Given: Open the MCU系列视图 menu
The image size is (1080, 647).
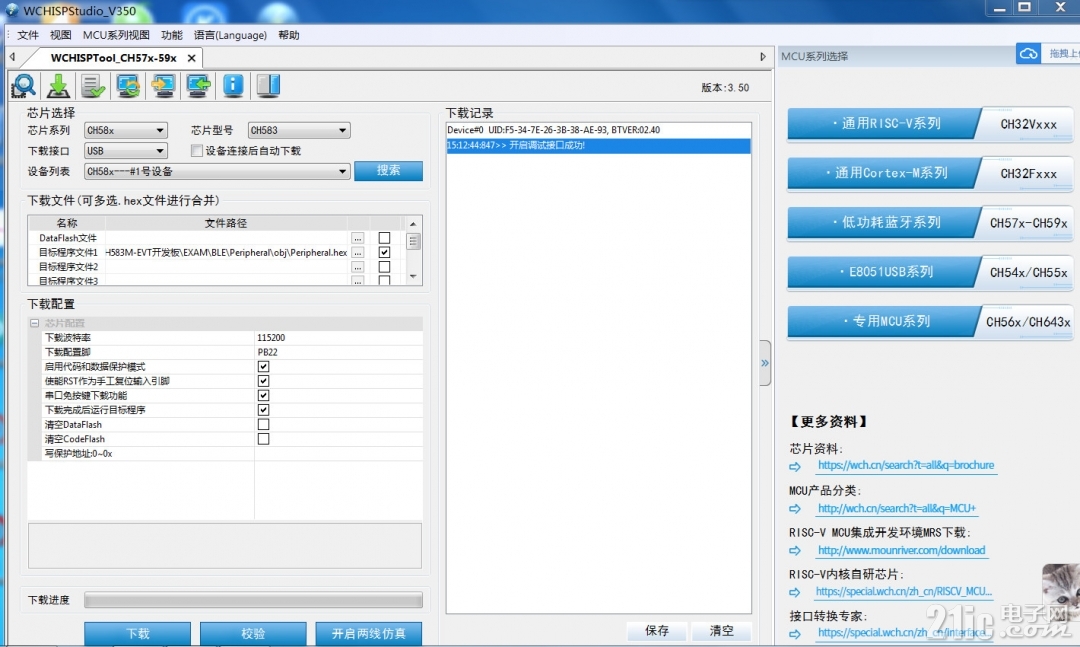Looking at the screenshot, I should point(116,35).
